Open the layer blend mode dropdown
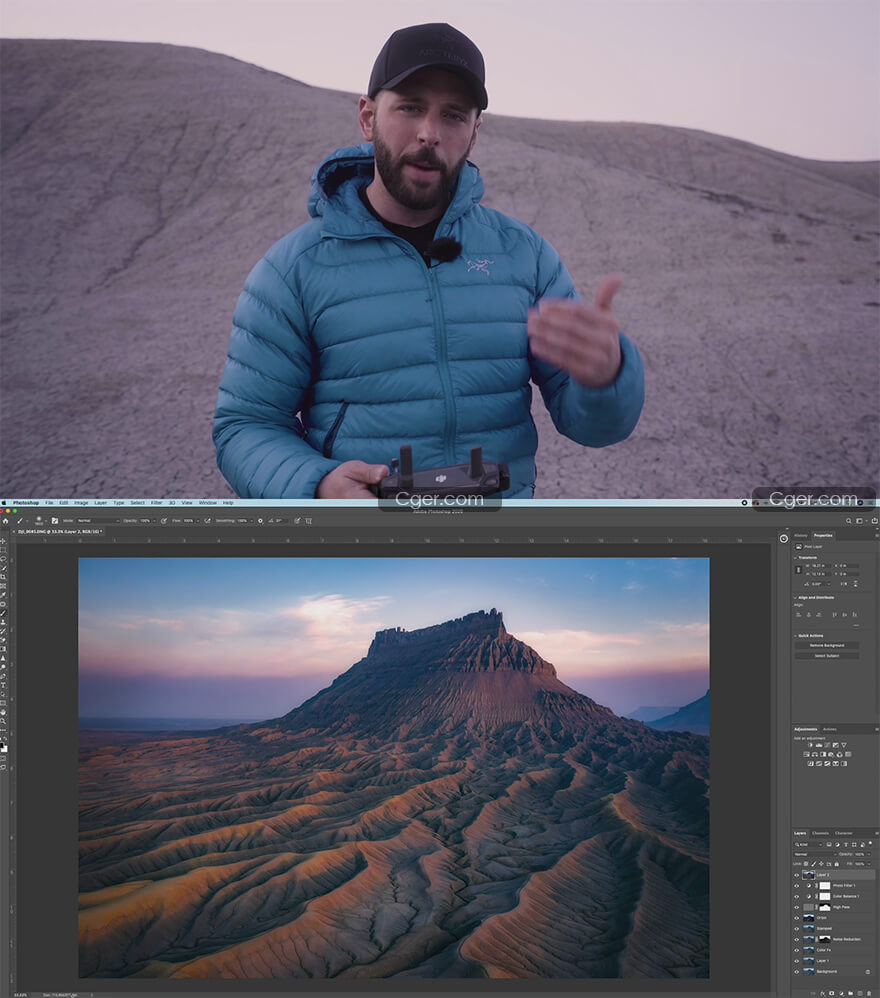This screenshot has width=880, height=998. pyautogui.click(x=814, y=854)
